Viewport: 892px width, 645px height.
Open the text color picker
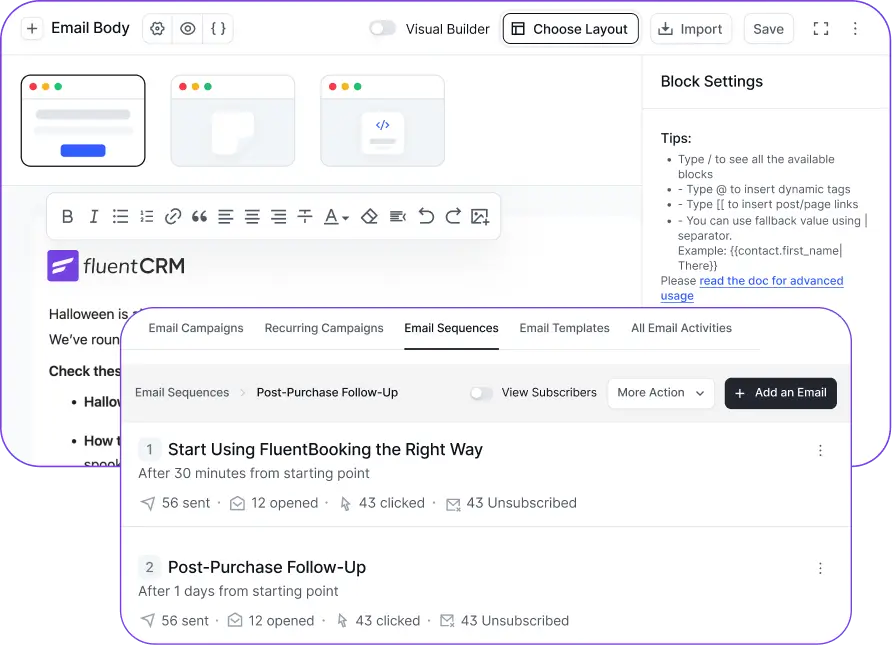pos(334,216)
